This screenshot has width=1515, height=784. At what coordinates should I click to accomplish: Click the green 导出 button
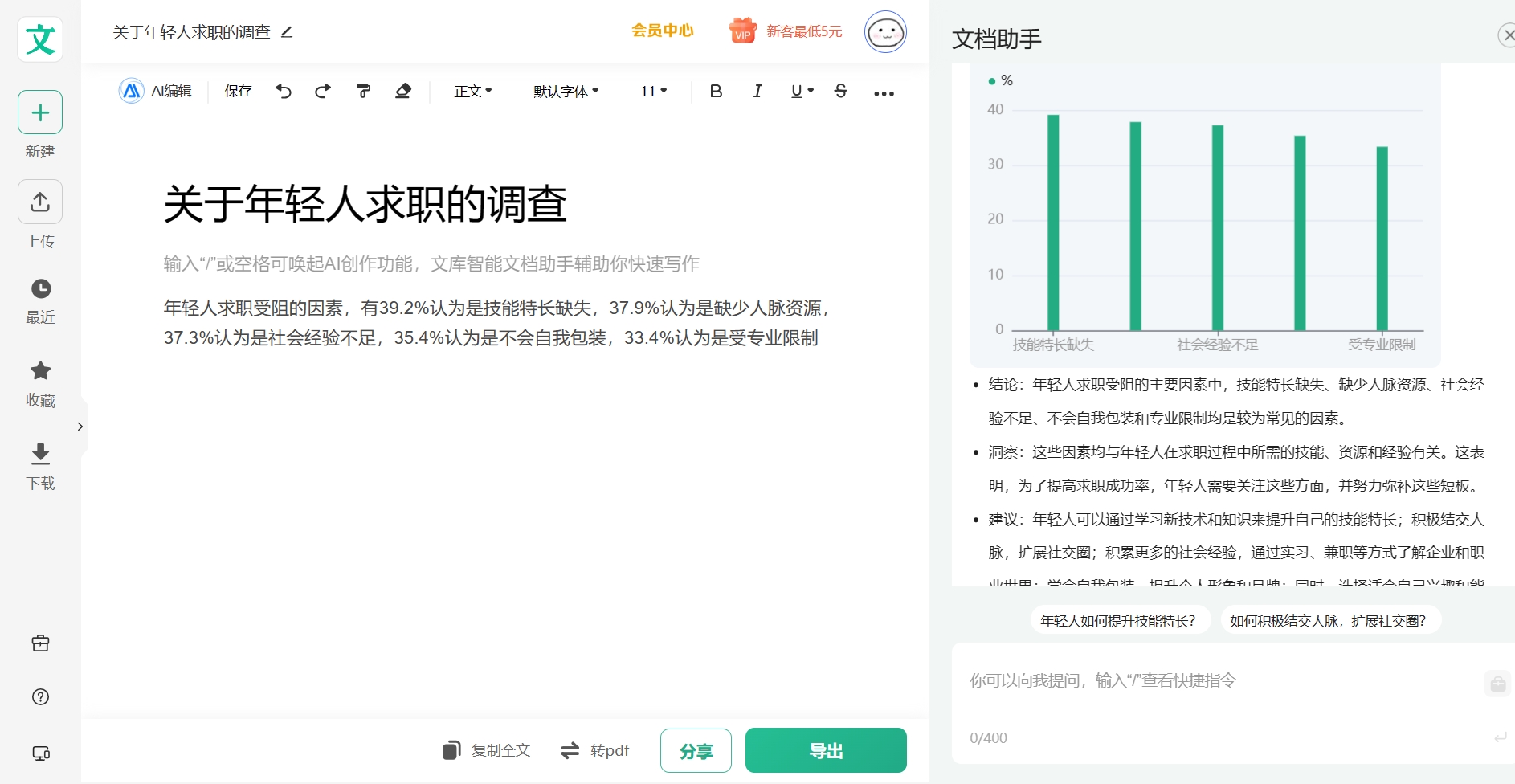(x=826, y=750)
